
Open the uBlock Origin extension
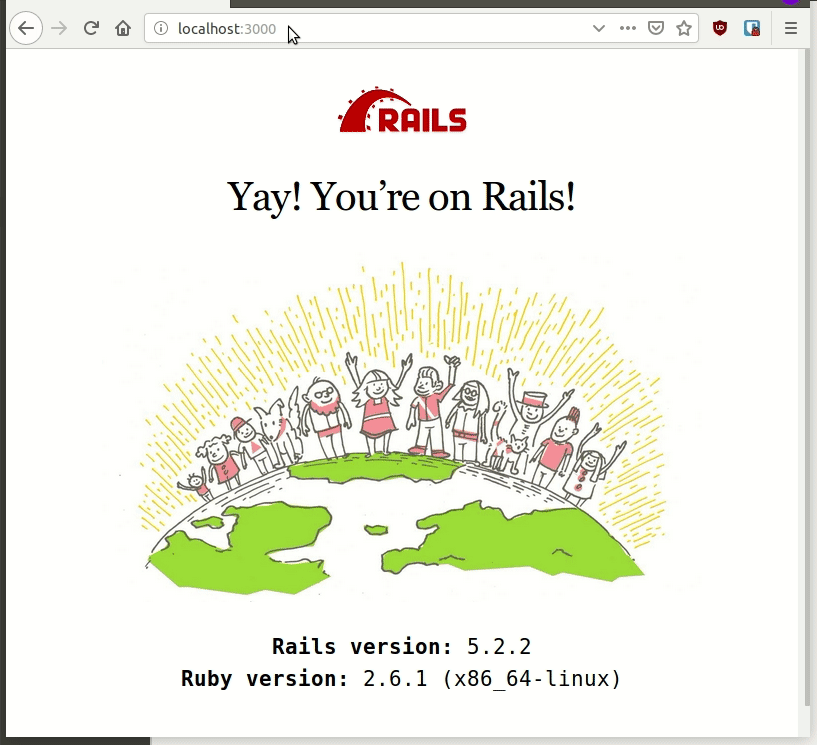click(x=720, y=28)
